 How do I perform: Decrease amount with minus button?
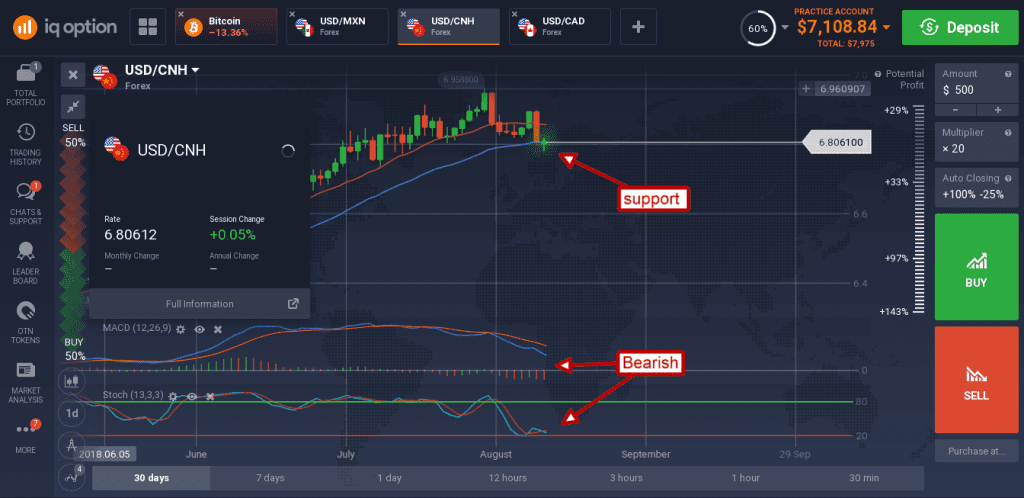point(955,110)
